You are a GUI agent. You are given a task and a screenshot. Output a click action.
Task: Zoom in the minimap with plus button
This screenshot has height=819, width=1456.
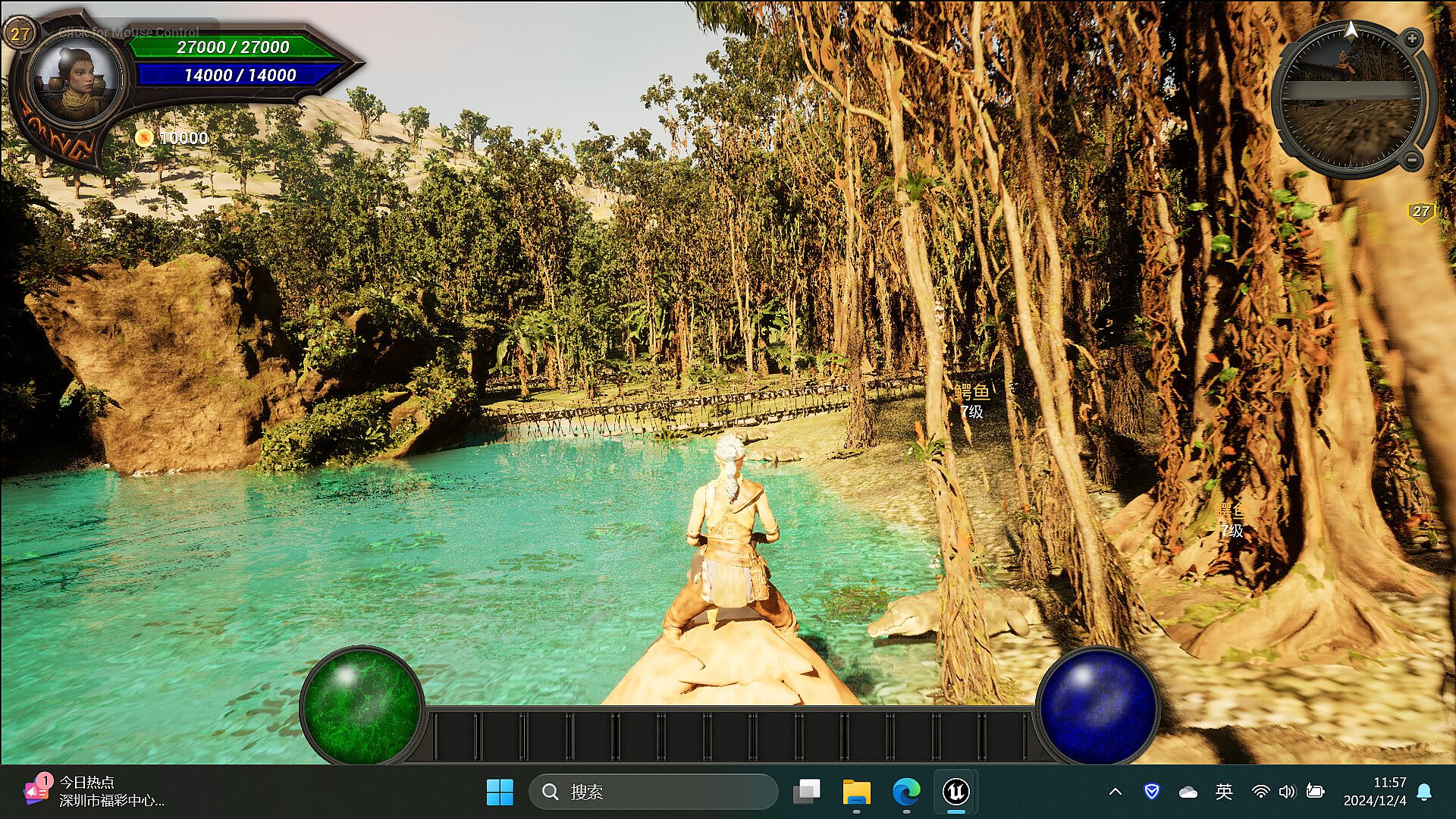[x=1412, y=39]
